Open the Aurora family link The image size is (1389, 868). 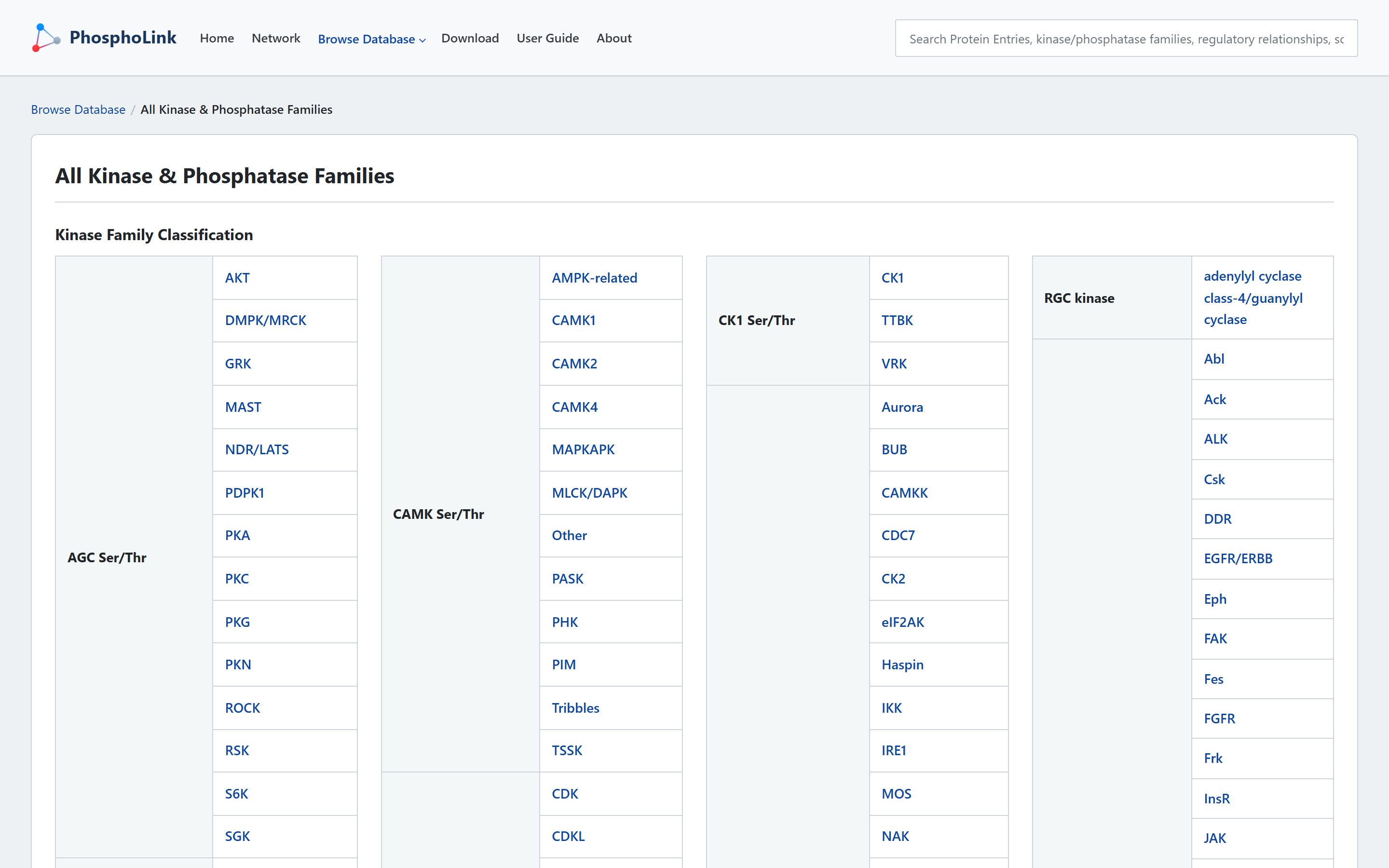[x=902, y=407]
